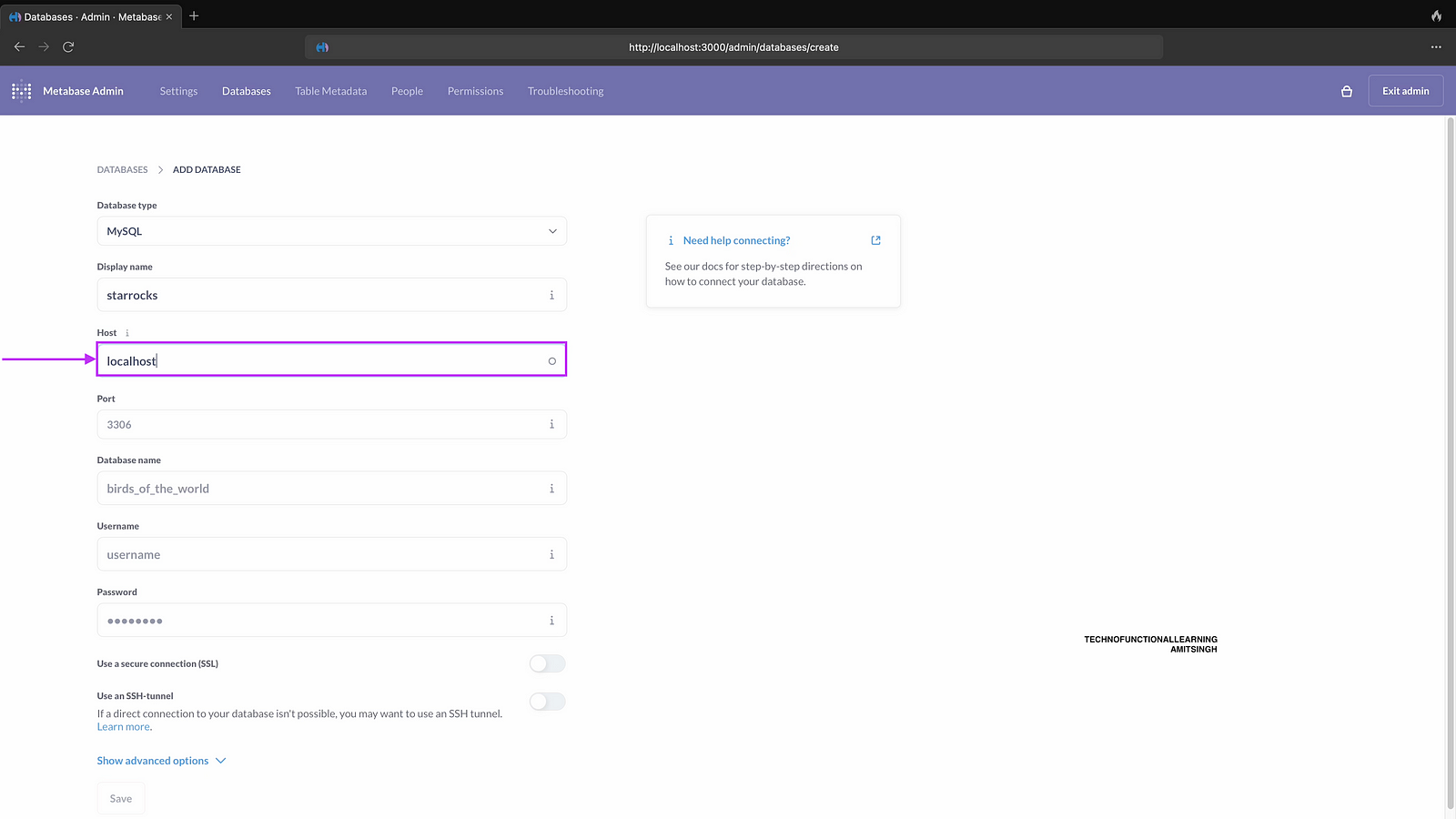Click the Learn more link
The height and width of the screenshot is (819, 1456).
point(123,727)
